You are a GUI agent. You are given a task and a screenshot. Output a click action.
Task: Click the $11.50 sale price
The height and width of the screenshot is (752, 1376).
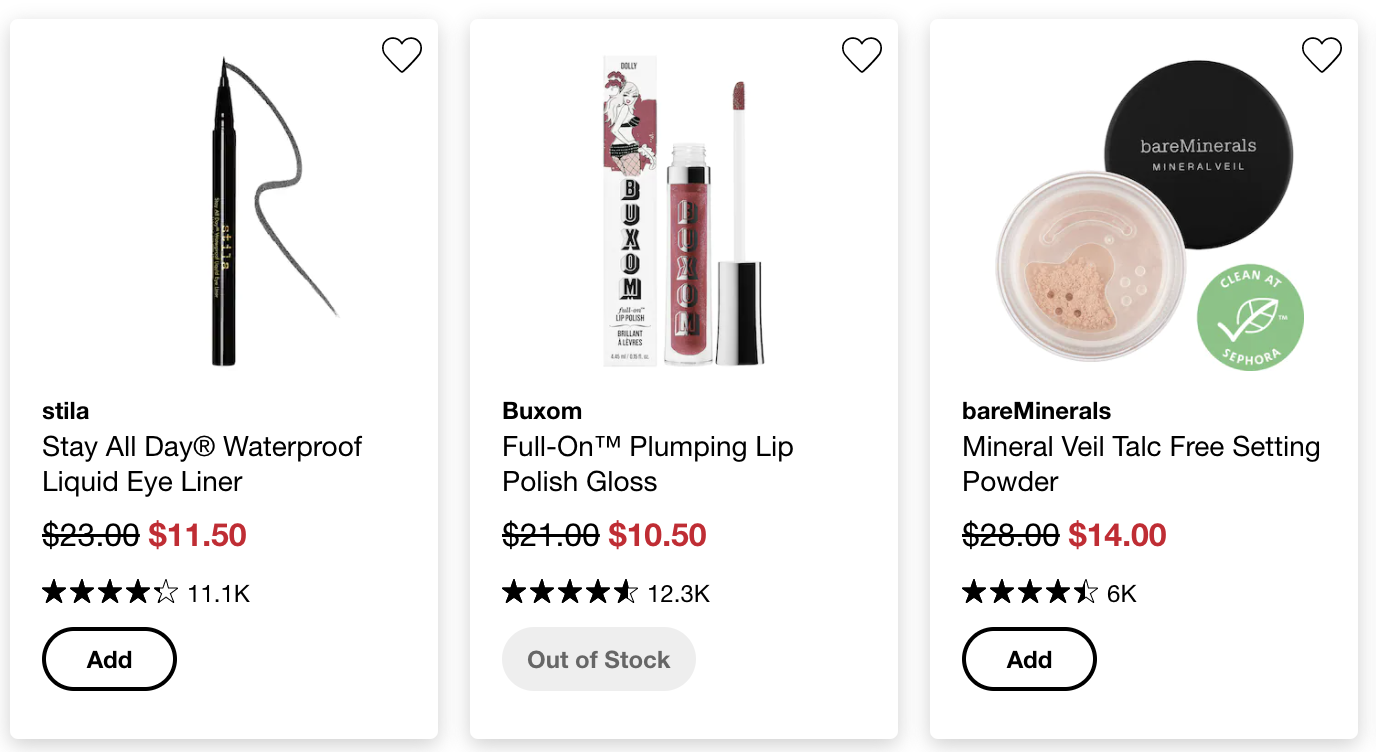pyautogui.click(x=197, y=536)
